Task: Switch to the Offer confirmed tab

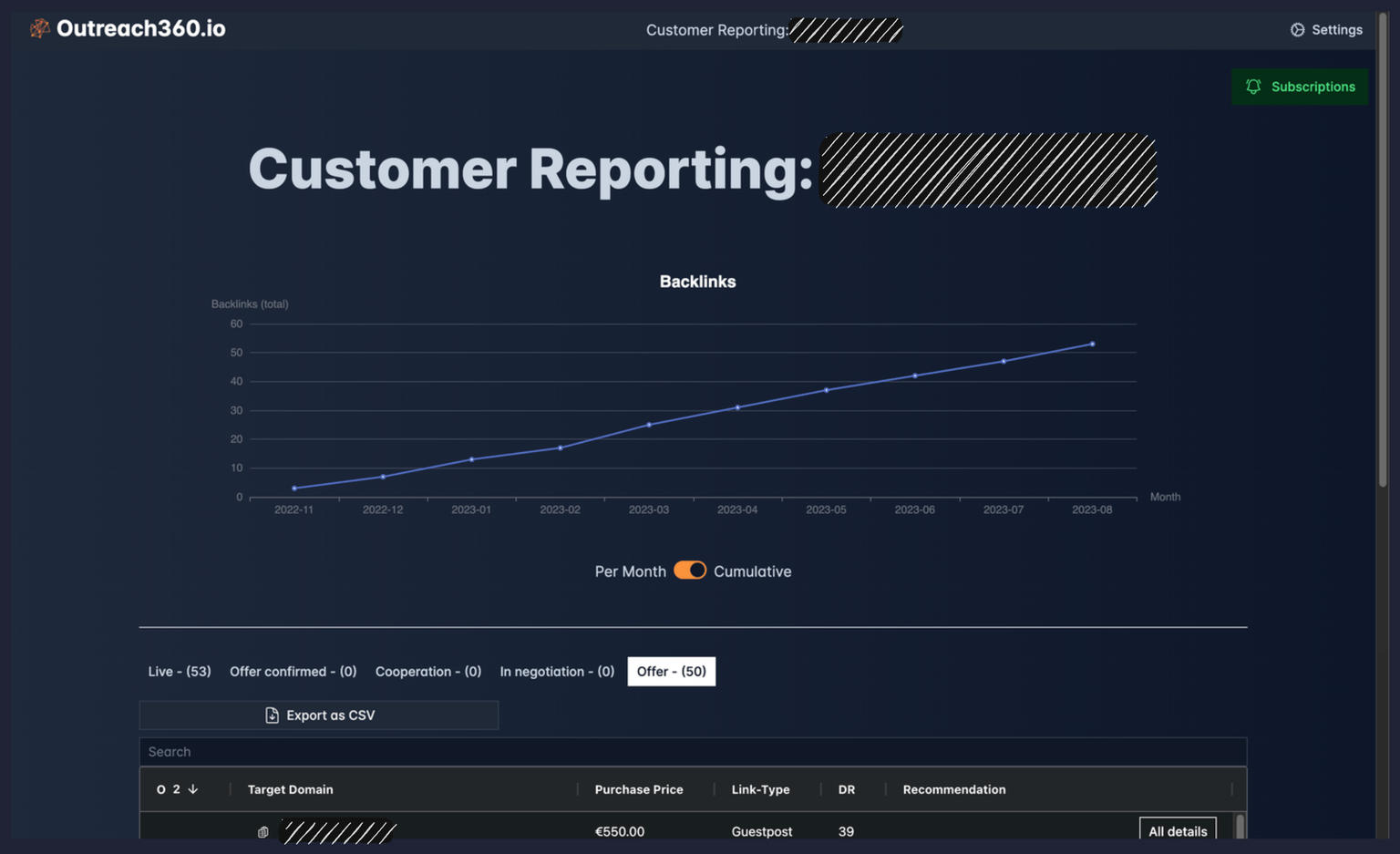Action: [293, 671]
